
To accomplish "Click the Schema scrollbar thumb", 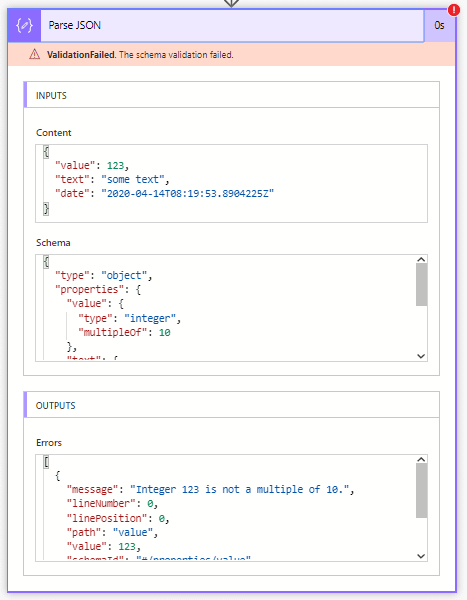I will tap(421, 285).
